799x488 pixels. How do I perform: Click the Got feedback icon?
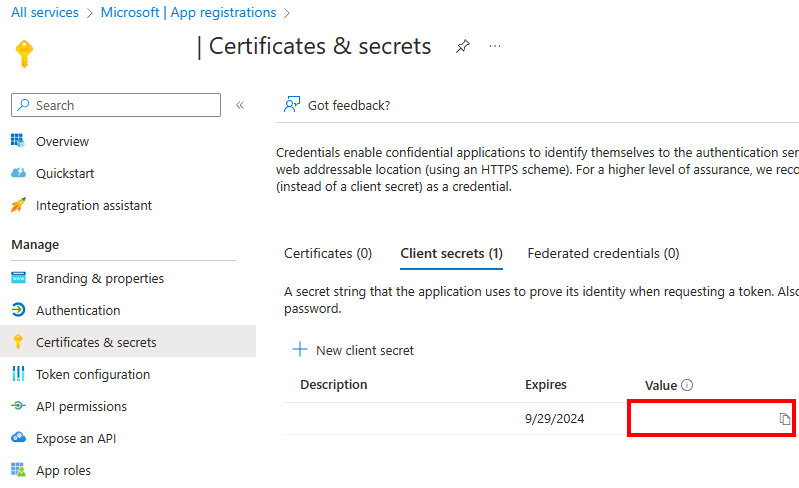292,105
